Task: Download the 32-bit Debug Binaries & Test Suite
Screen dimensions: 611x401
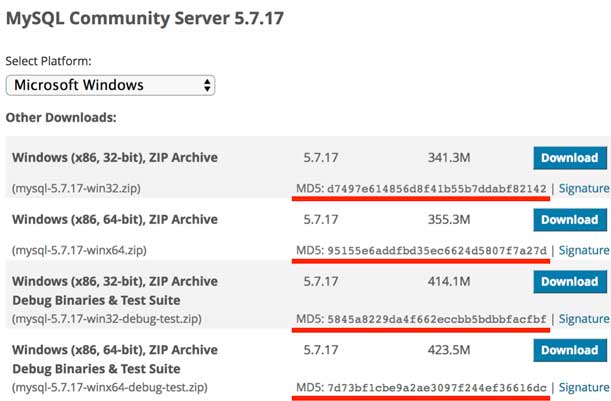Action: 569,281
